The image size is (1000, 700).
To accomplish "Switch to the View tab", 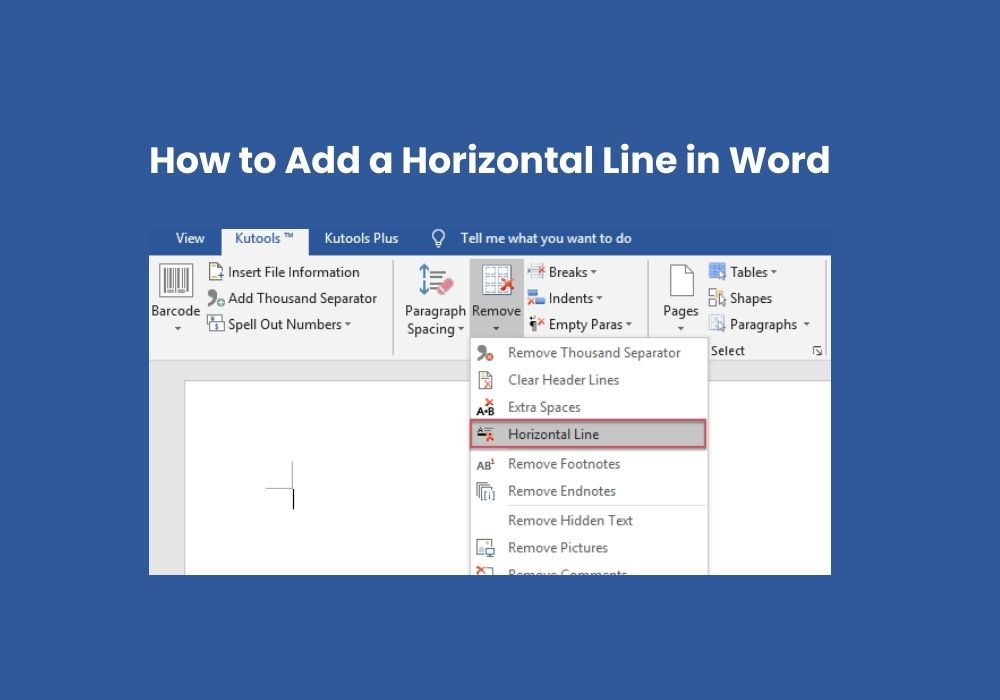I will (x=190, y=238).
